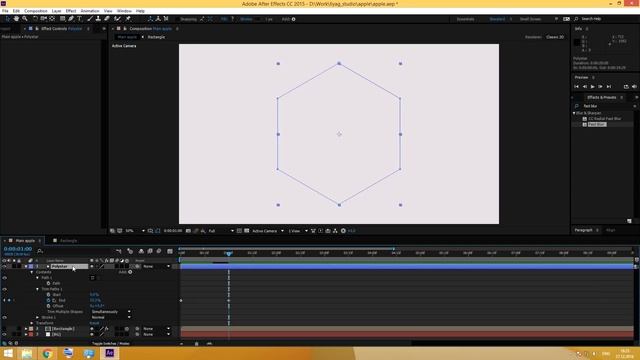Open the Composition menu

pyautogui.click(x=36, y=11)
